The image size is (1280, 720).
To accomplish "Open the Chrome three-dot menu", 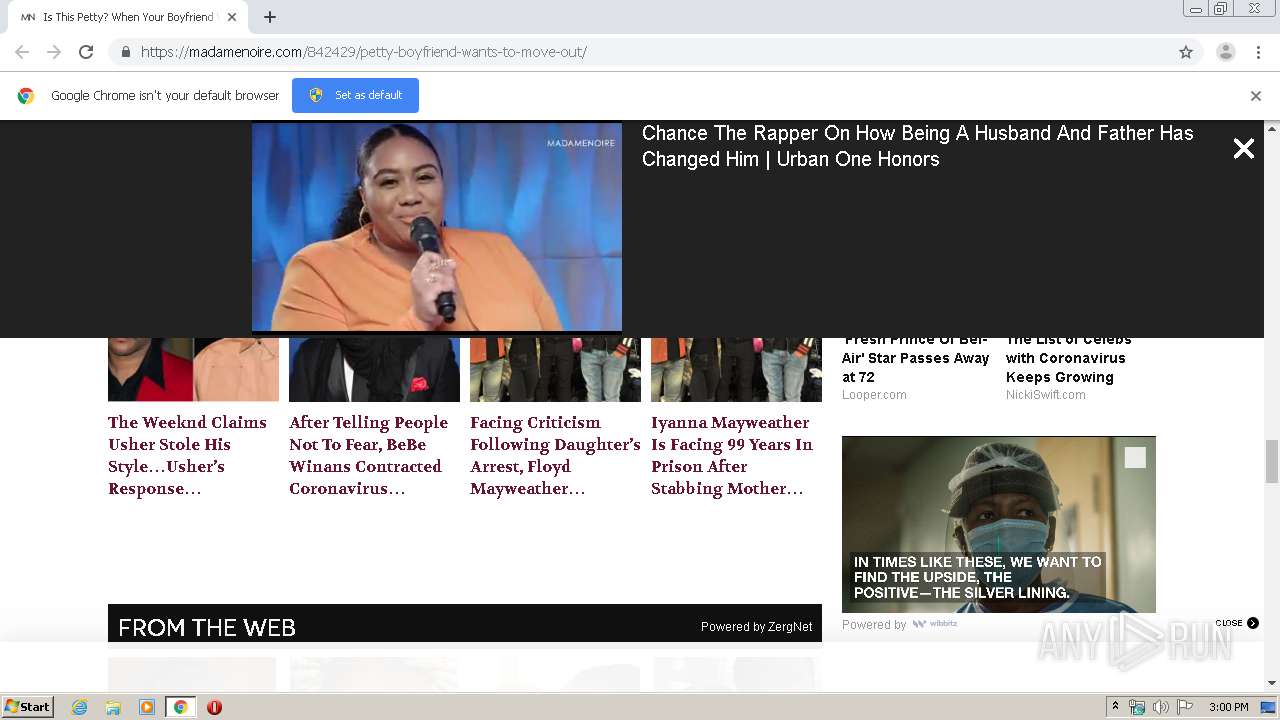I will (1258, 52).
